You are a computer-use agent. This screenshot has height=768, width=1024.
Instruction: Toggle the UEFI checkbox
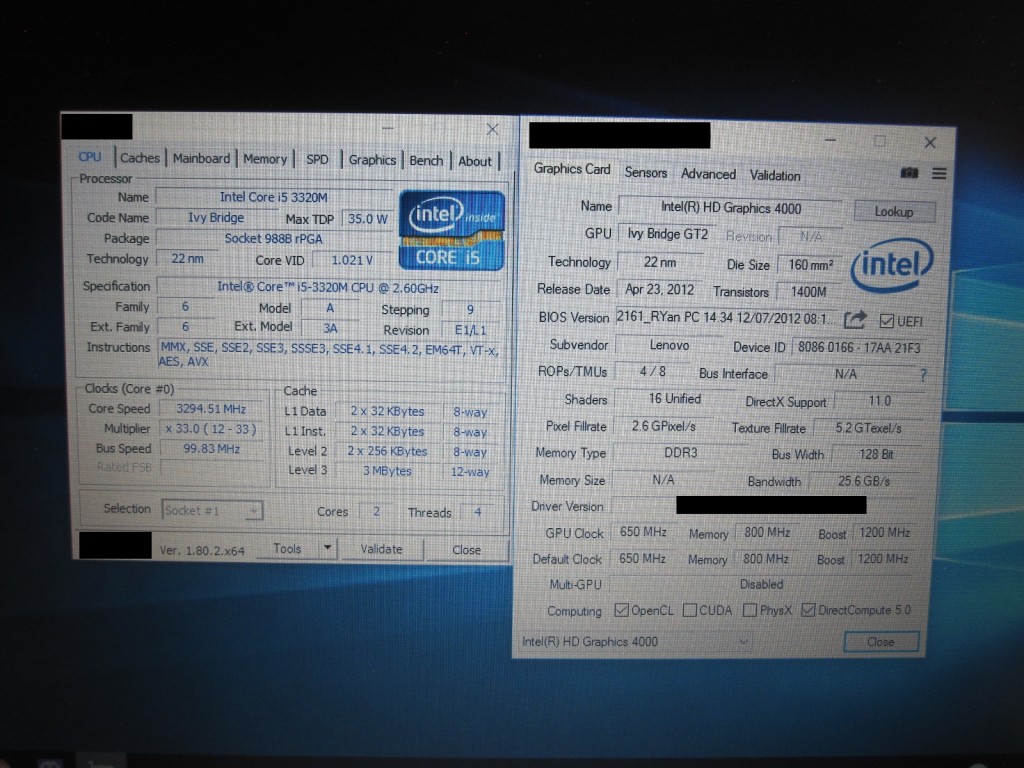(x=886, y=321)
